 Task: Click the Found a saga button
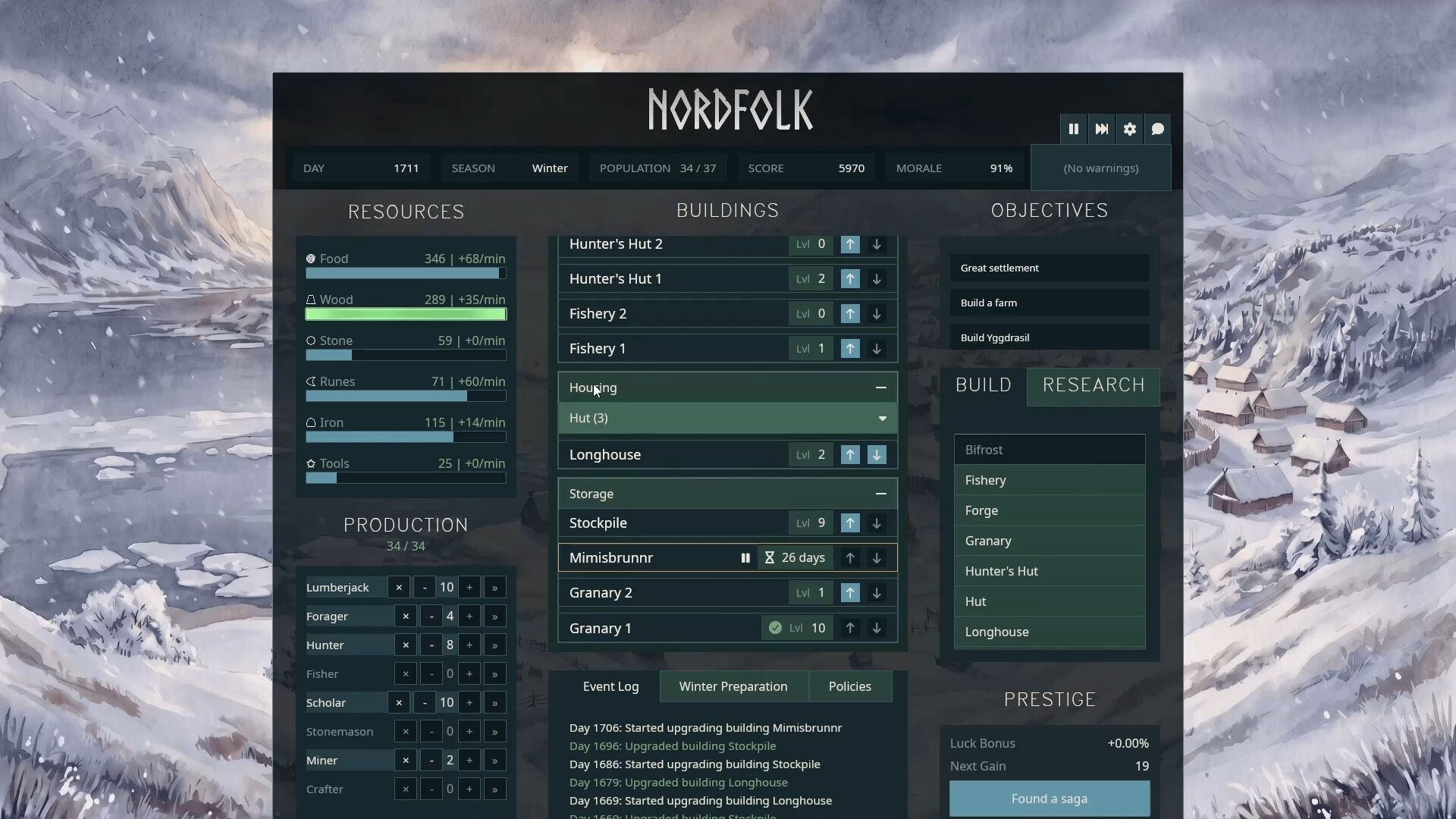coord(1050,799)
